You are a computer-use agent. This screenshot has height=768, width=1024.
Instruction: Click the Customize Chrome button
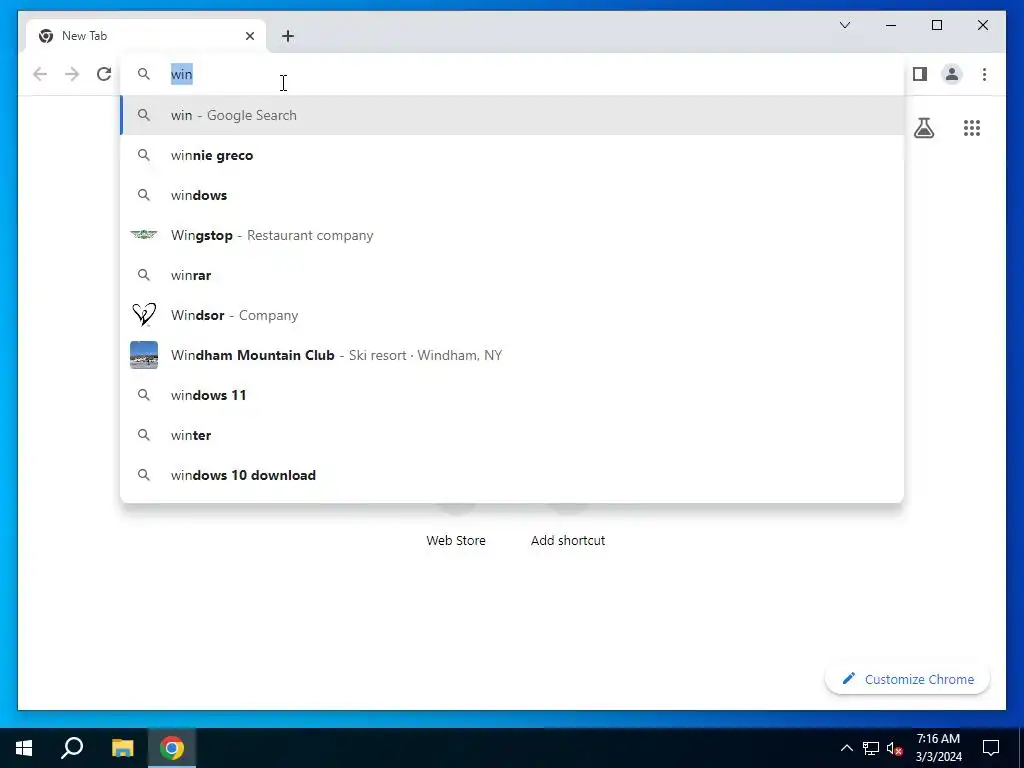(x=908, y=679)
